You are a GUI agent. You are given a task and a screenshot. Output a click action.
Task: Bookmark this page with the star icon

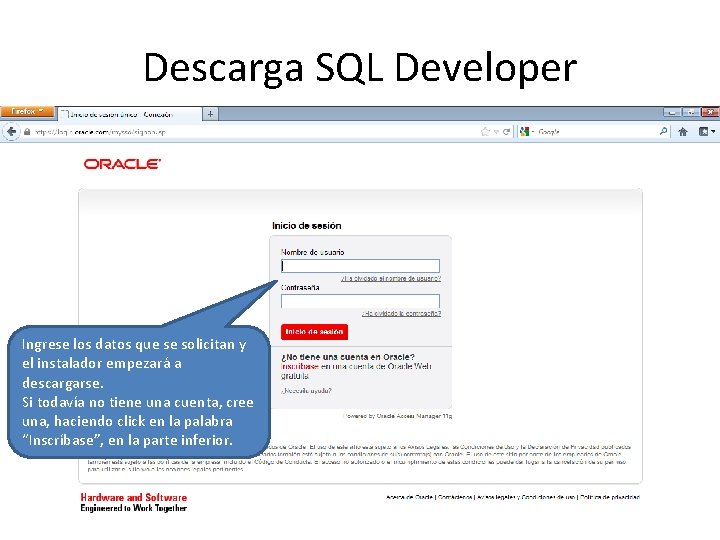(x=485, y=132)
